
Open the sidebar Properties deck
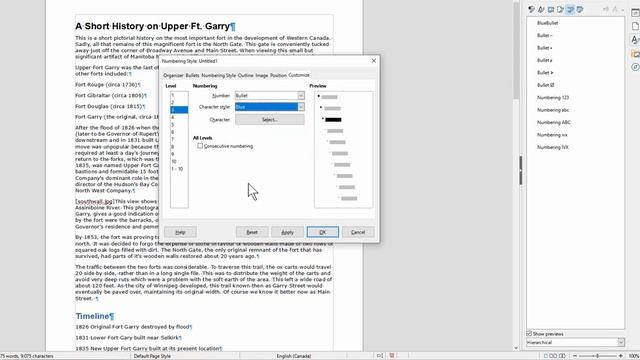[635, 13]
